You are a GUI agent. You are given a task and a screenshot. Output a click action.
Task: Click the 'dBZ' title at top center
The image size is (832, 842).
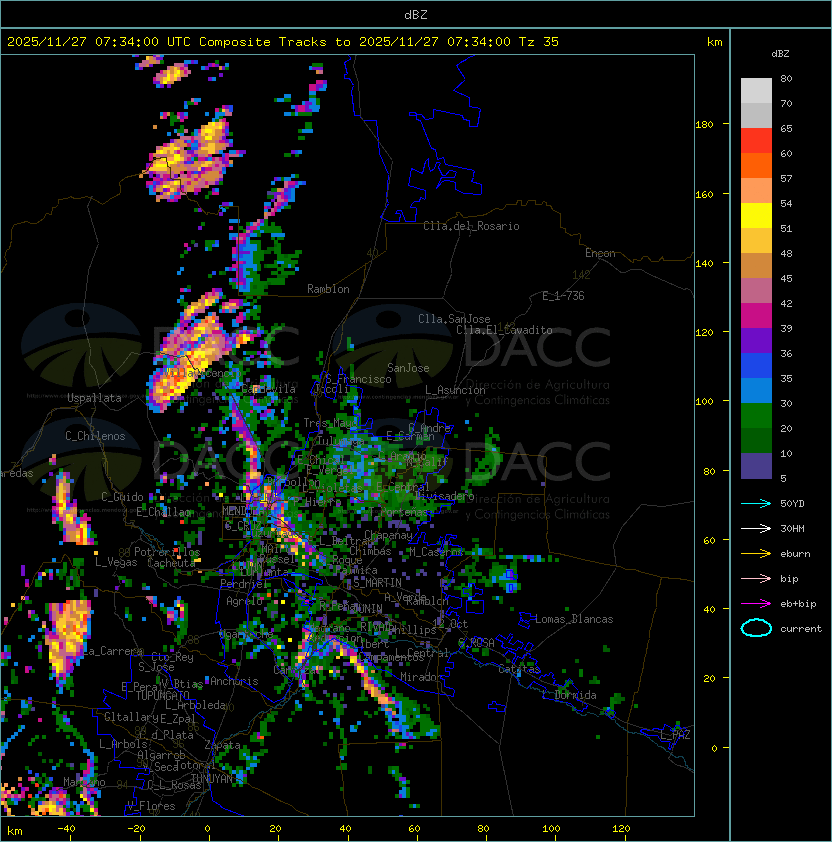pyautogui.click(x=416, y=15)
